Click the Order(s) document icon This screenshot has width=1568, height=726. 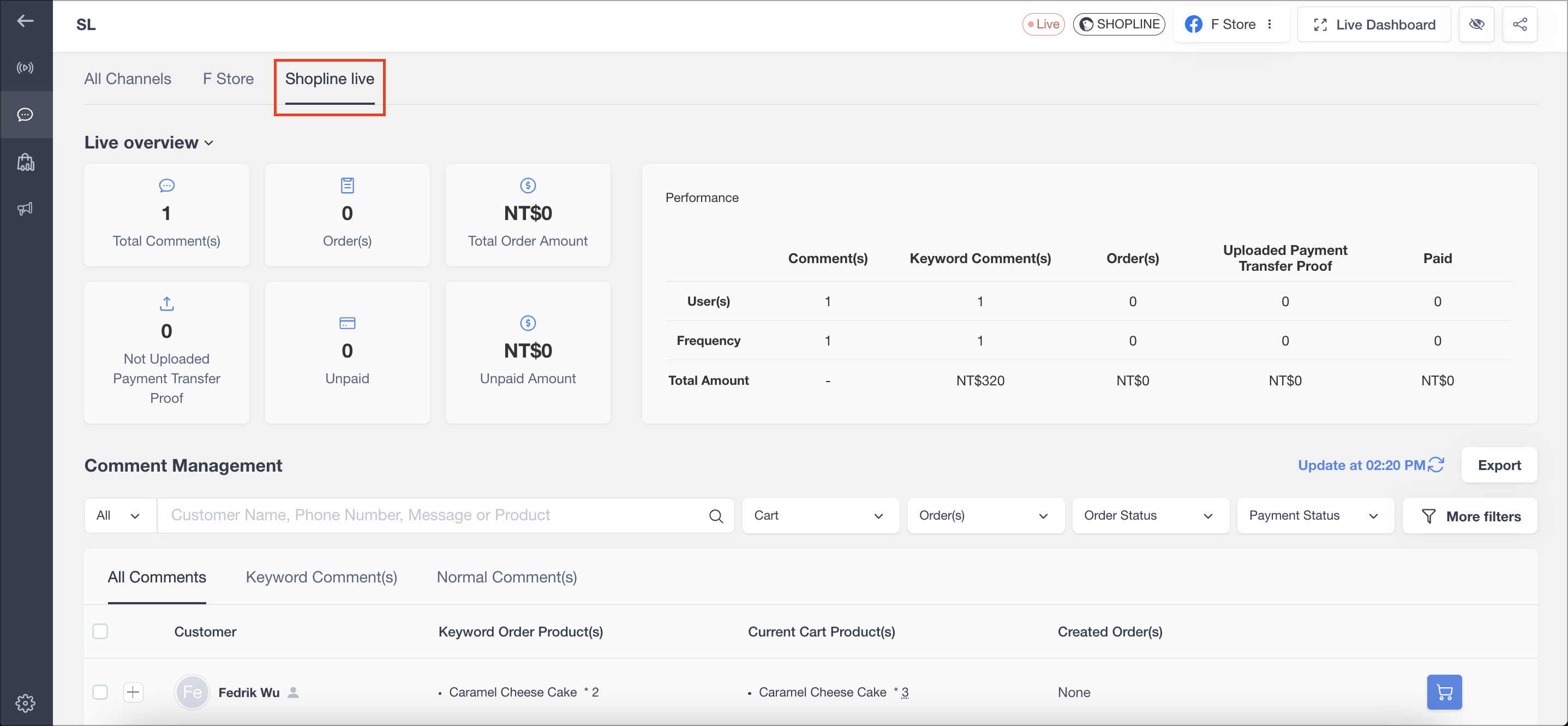pos(347,185)
